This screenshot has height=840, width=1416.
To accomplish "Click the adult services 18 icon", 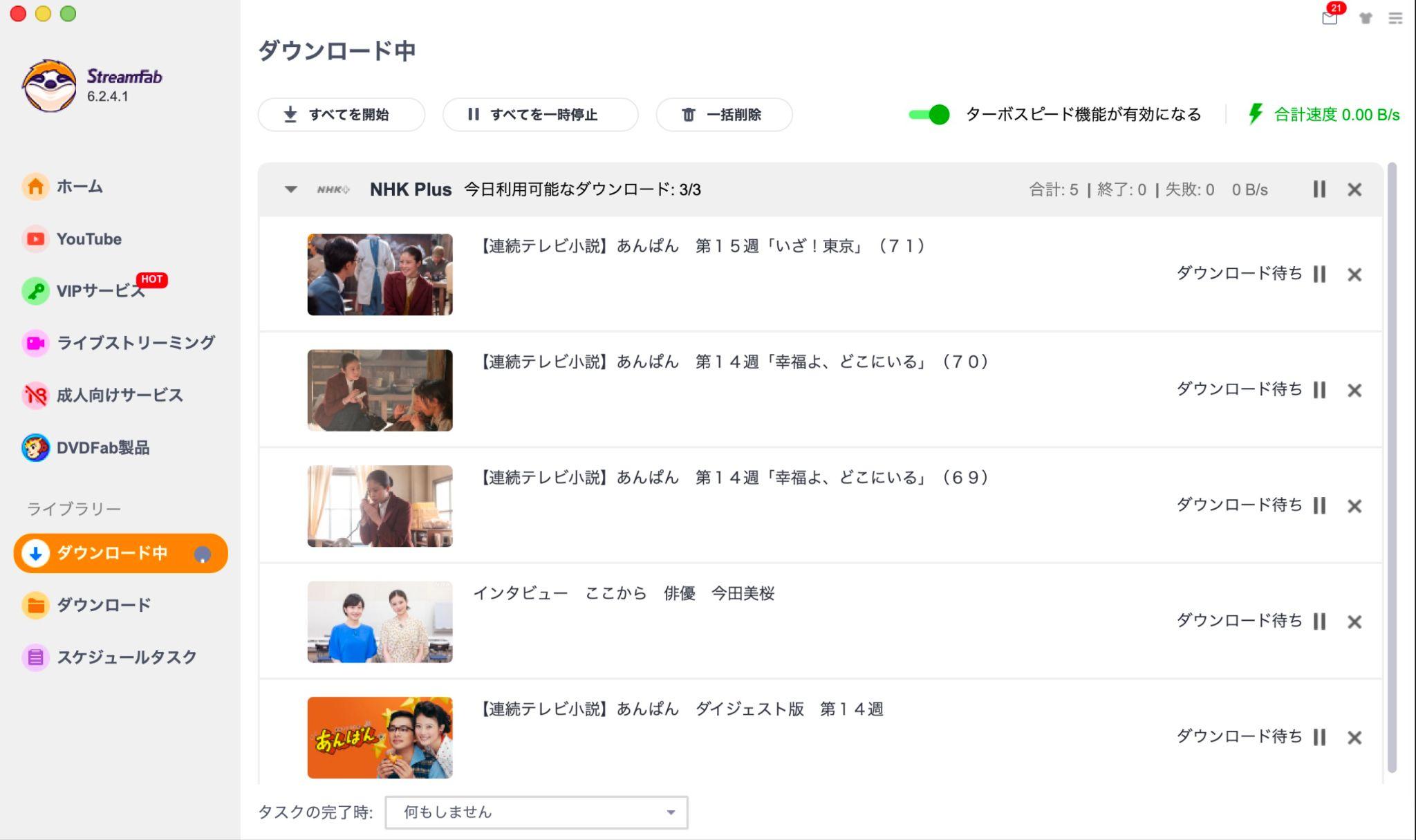I will click(x=35, y=395).
